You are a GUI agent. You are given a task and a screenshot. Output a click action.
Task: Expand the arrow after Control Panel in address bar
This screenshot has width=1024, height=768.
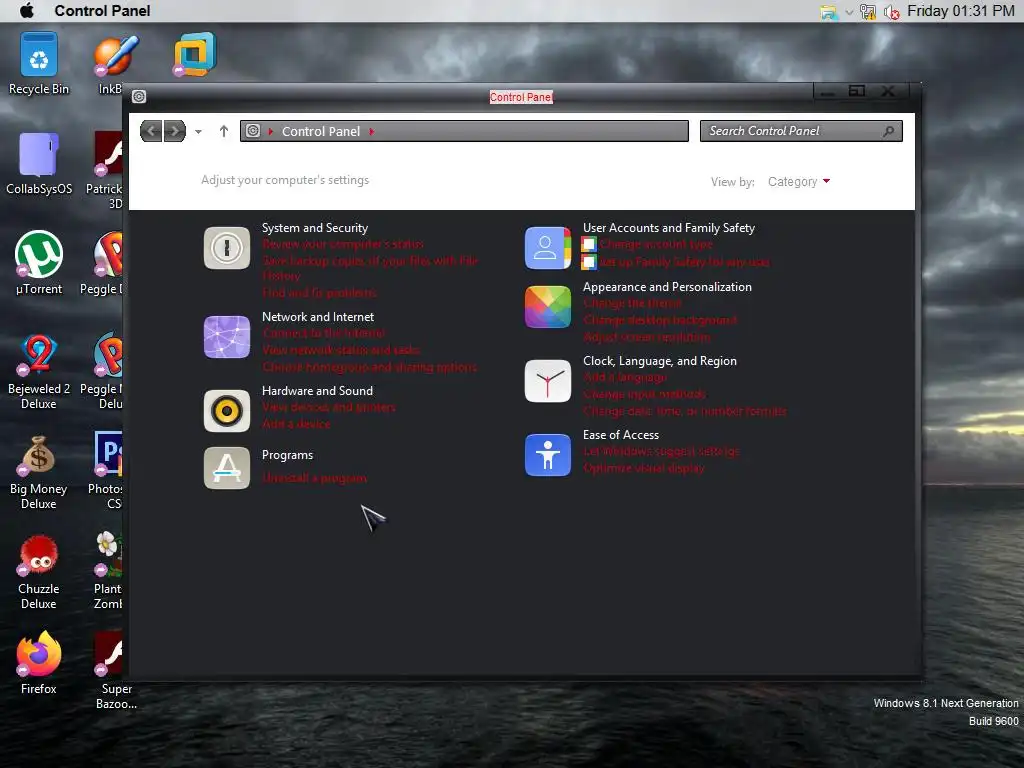click(x=372, y=131)
